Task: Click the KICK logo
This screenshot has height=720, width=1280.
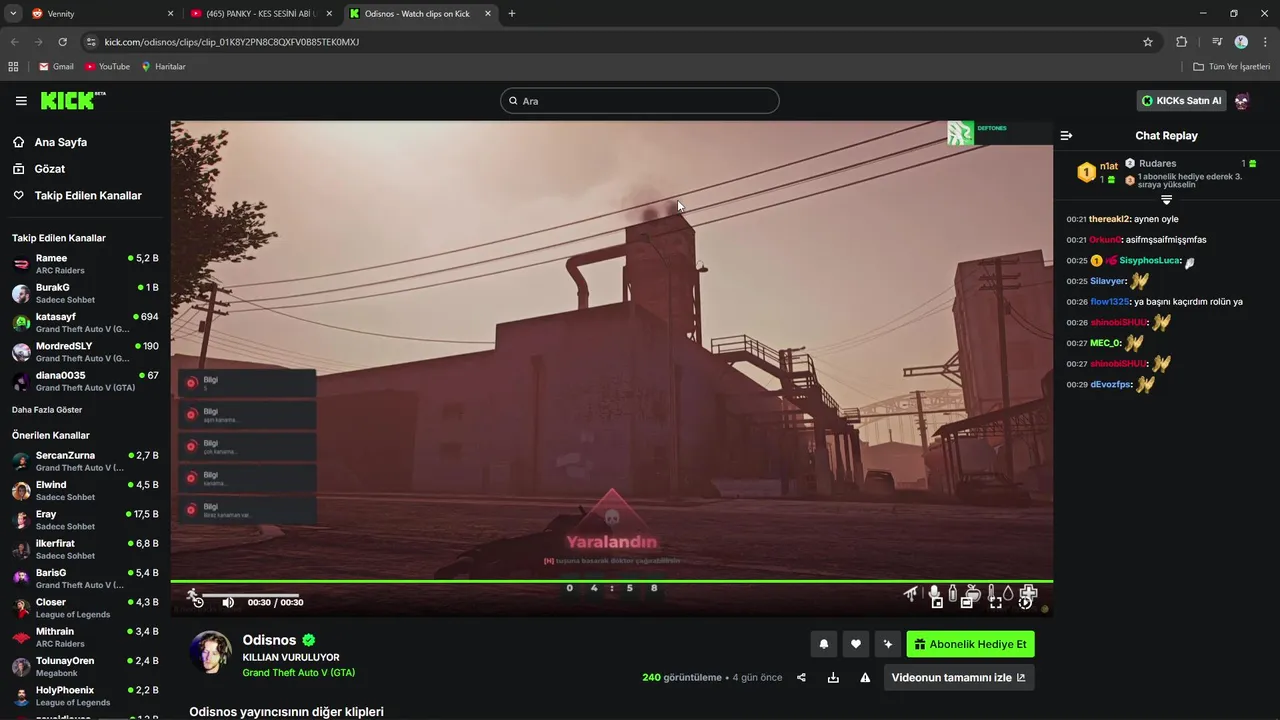Action: point(72,100)
